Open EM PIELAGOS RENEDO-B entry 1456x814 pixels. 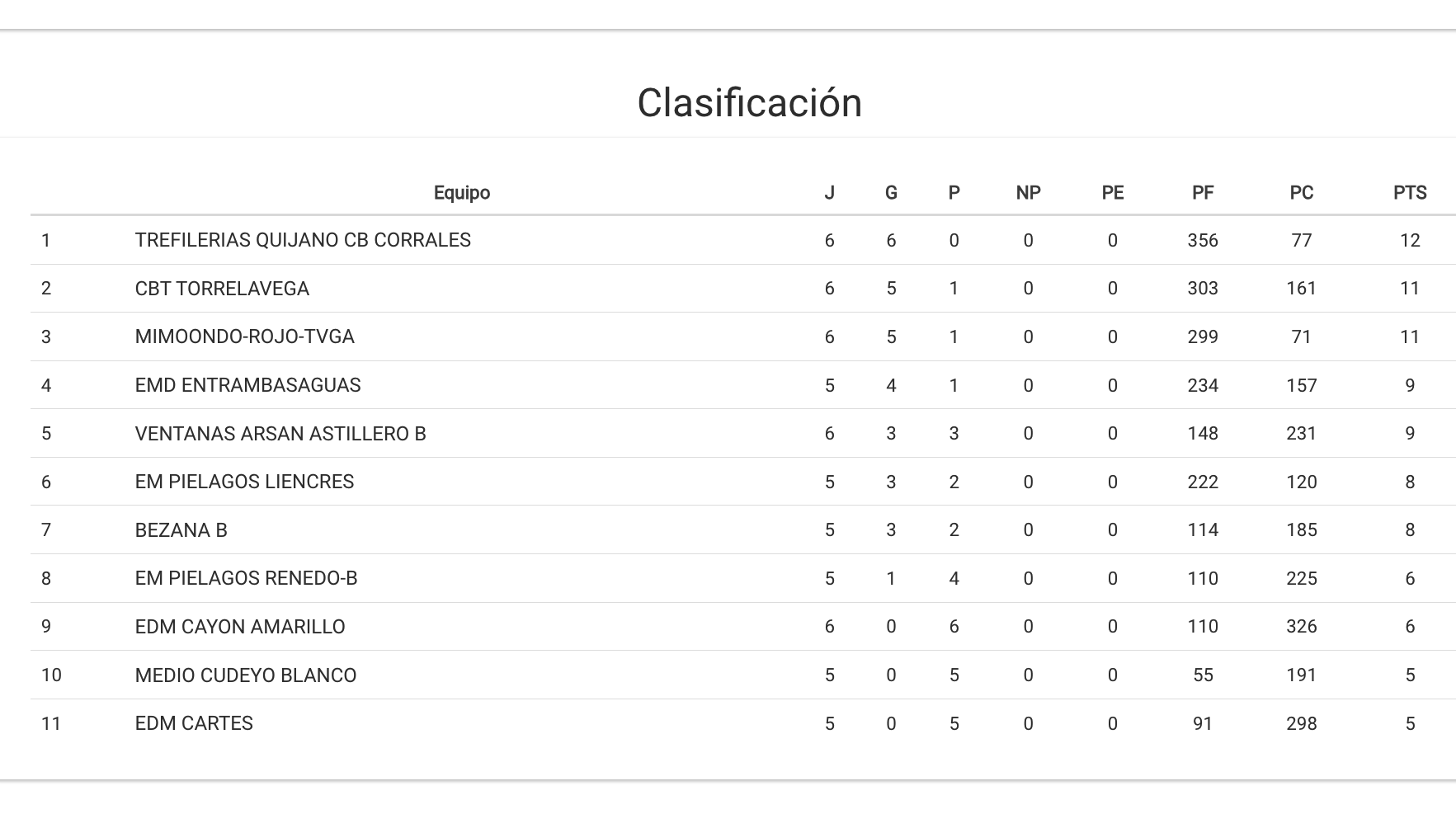click(246, 578)
